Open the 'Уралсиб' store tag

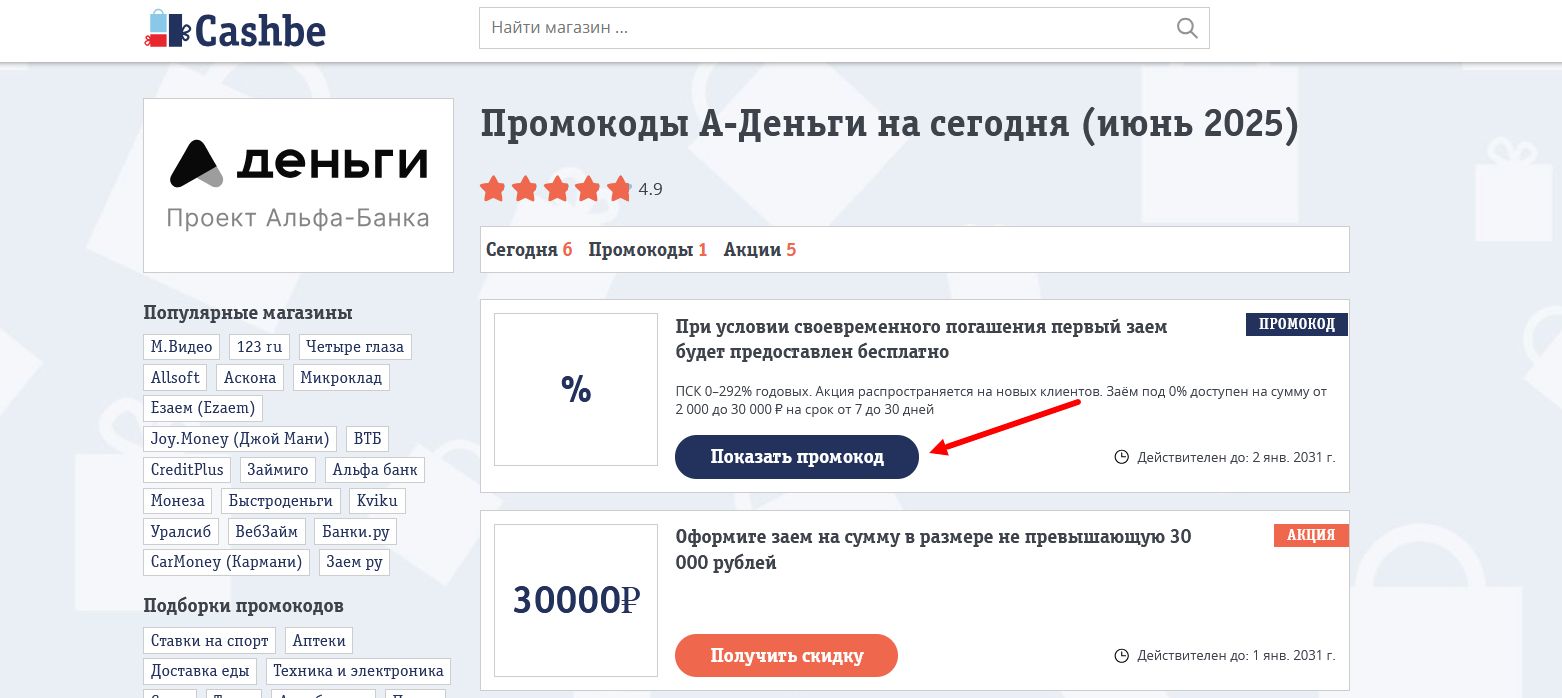[x=181, y=532]
